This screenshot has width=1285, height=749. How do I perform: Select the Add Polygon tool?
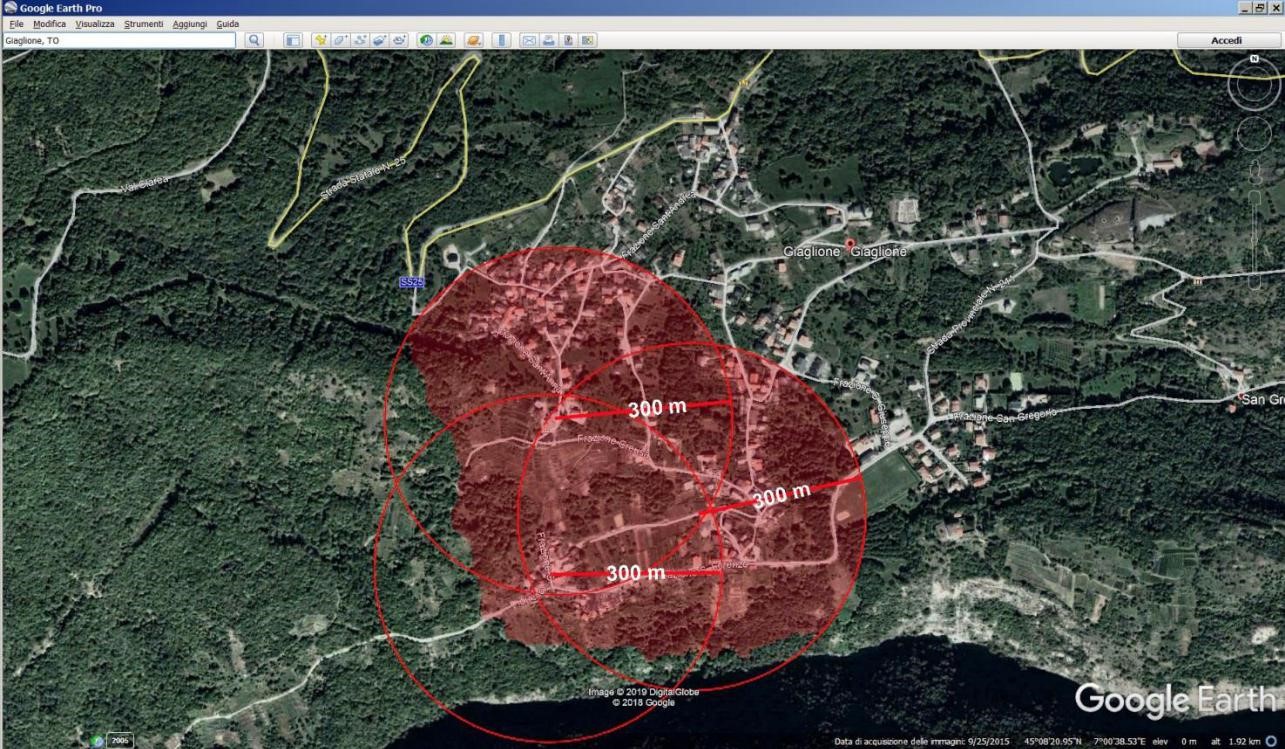341,40
